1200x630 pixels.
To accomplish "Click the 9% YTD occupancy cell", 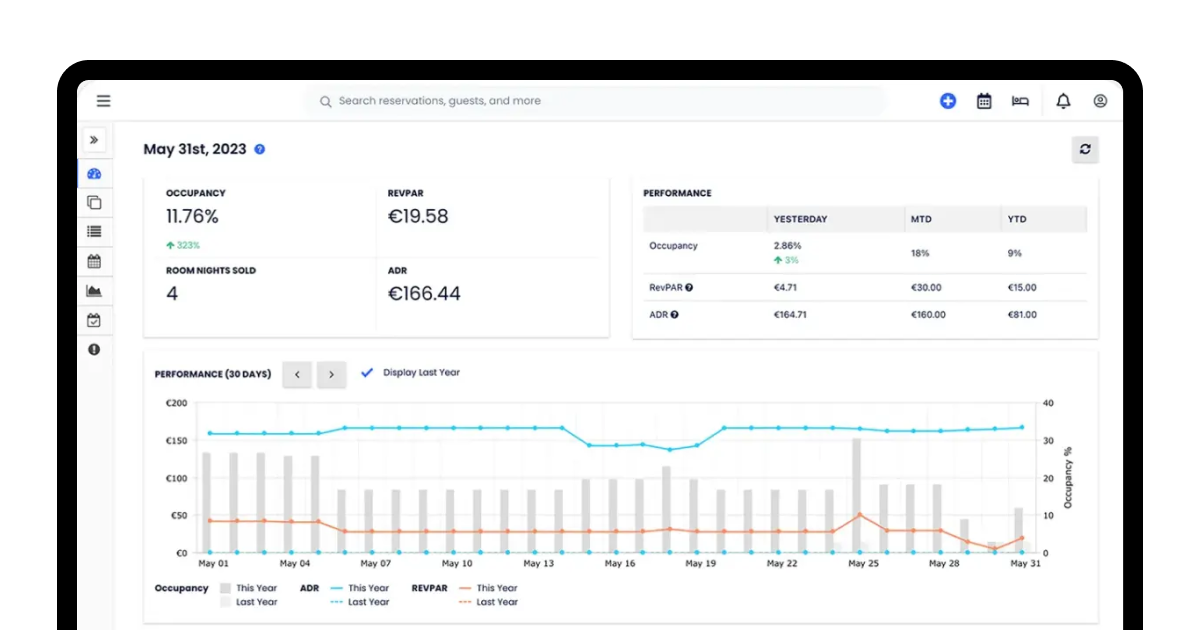I will coord(1014,253).
